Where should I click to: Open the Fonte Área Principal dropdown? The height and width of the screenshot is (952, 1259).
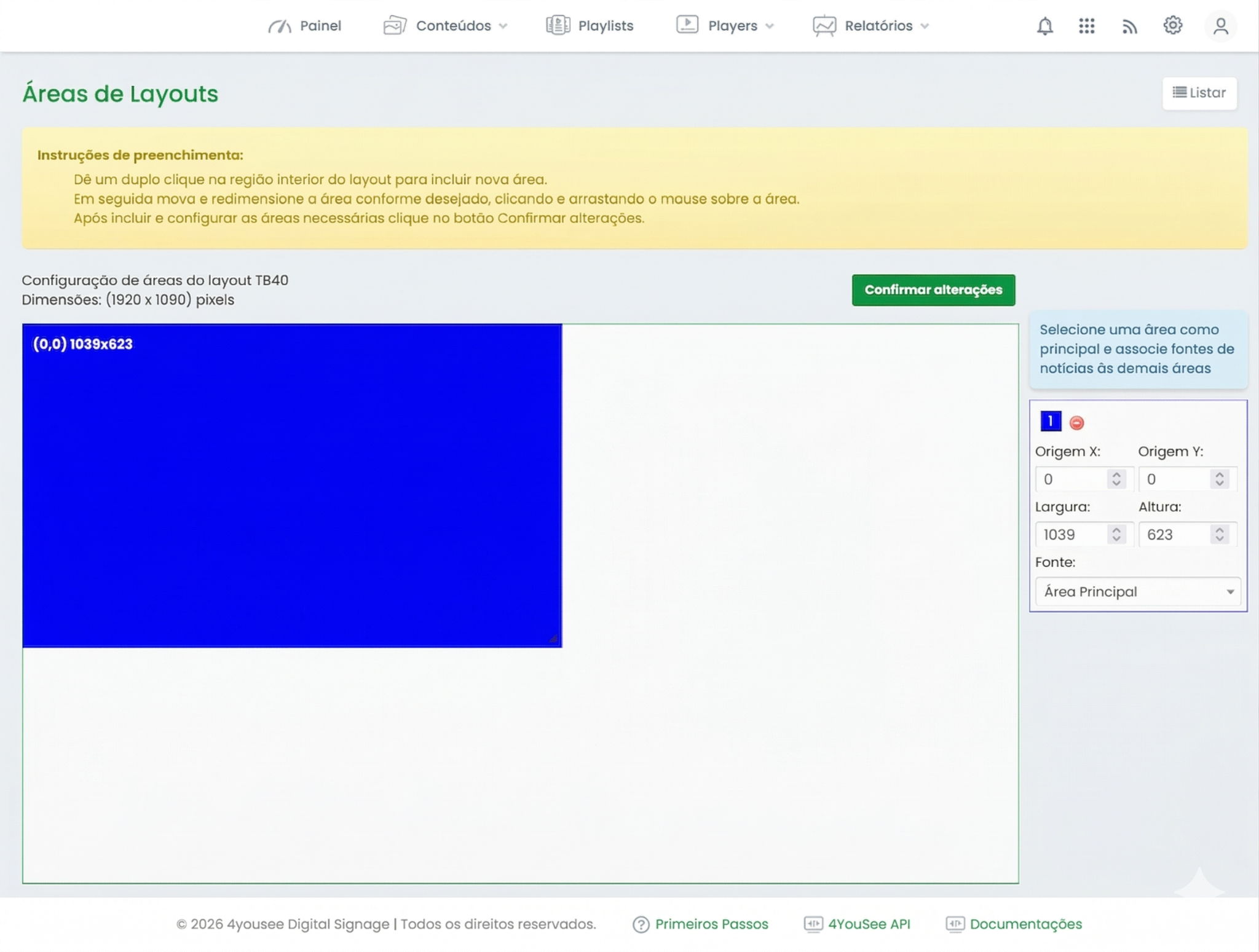[1137, 592]
